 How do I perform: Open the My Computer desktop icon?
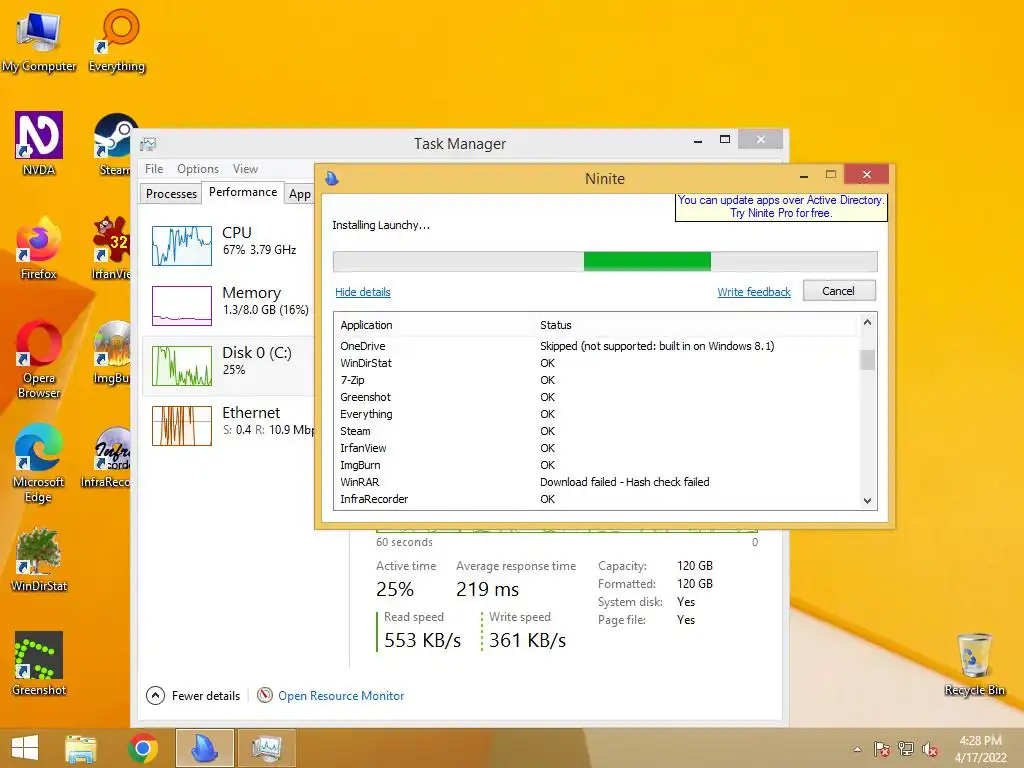coord(39,40)
